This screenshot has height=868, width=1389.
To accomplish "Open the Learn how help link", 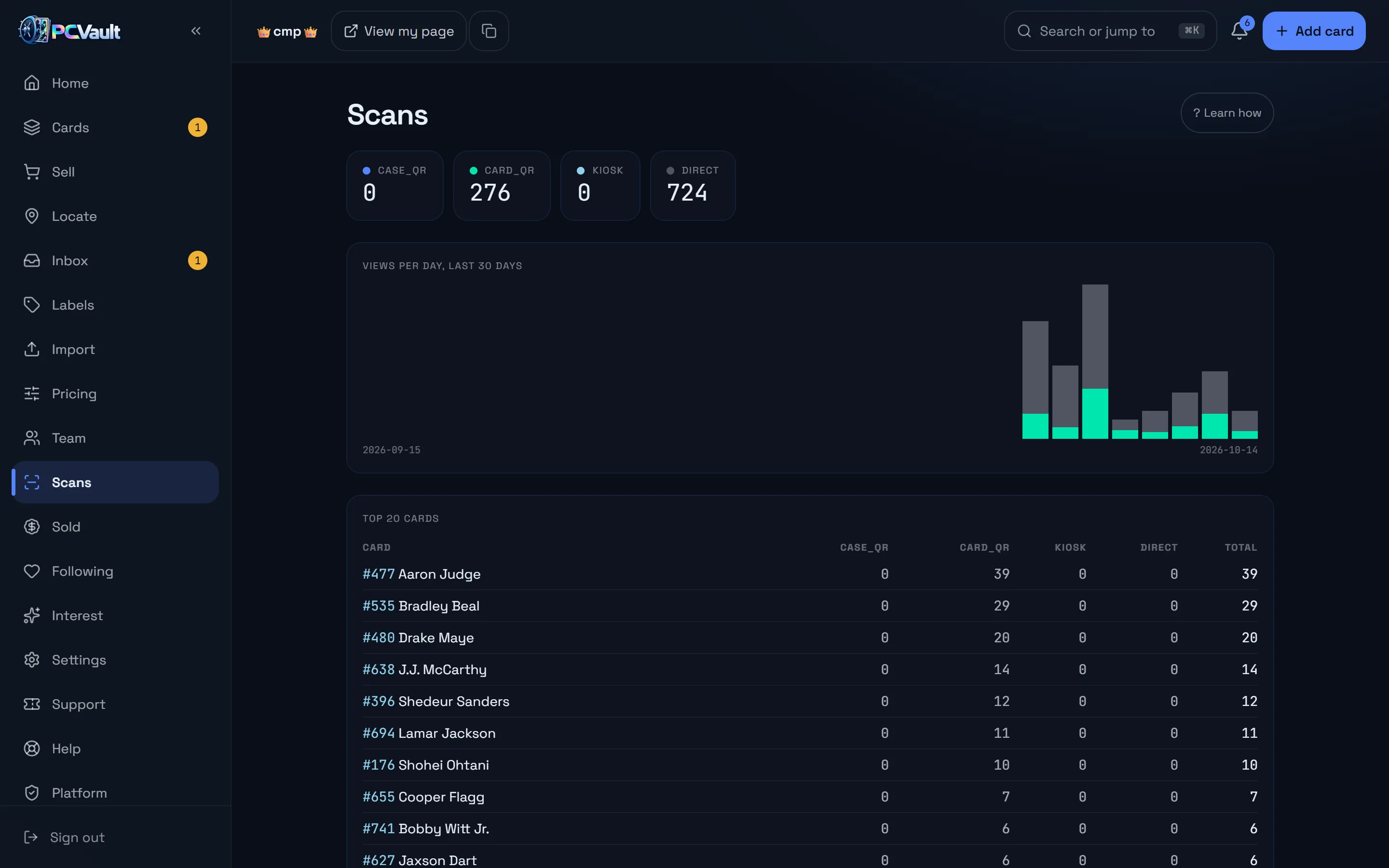I will tap(1227, 113).
